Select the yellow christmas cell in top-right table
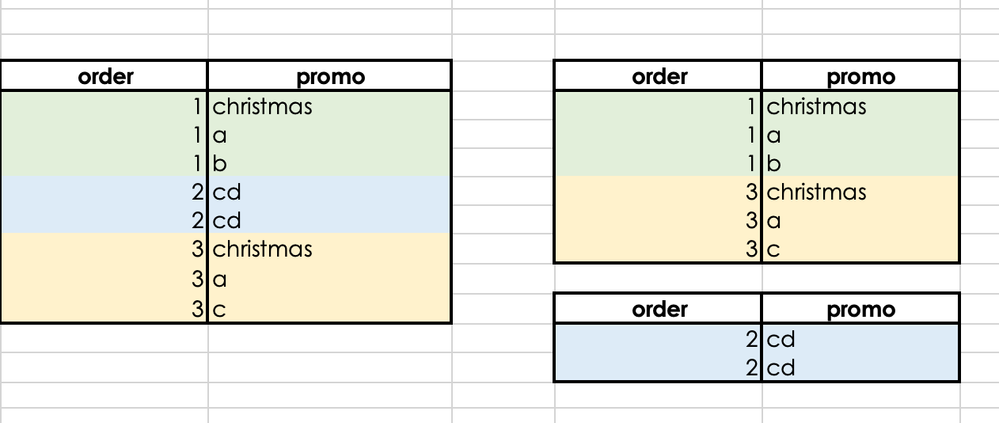The width and height of the screenshot is (999, 423). pos(860,191)
